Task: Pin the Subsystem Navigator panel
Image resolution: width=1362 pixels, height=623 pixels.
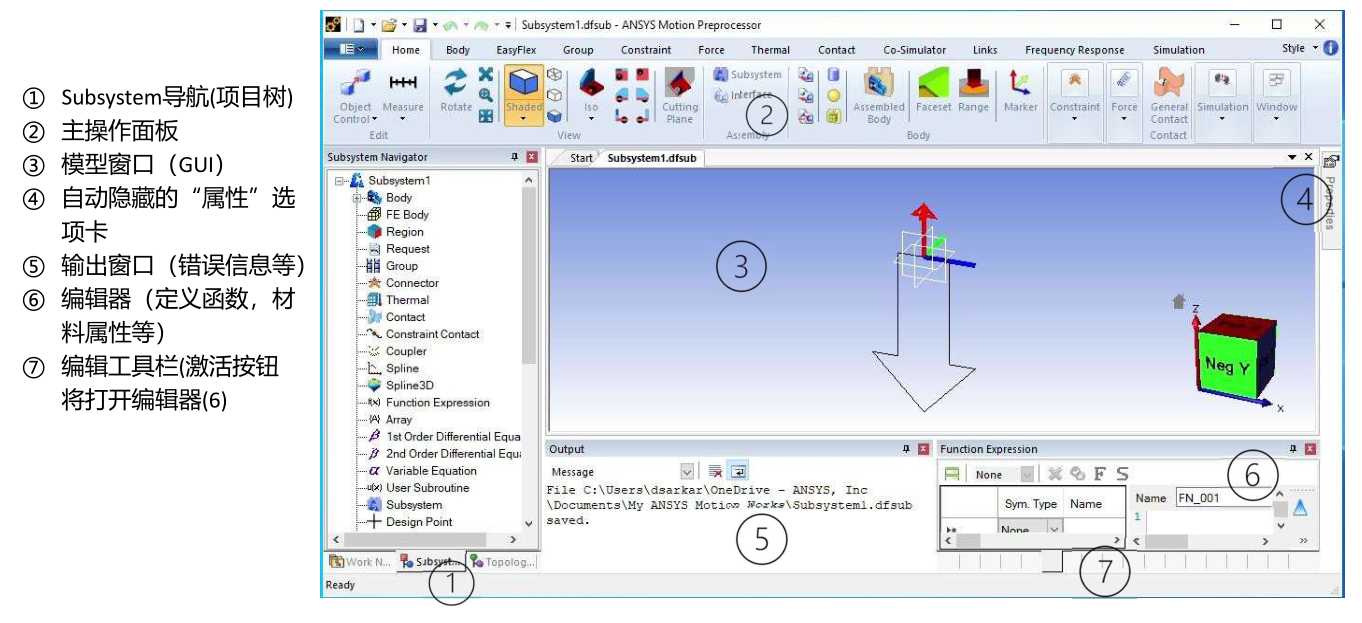Action: (x=514, y=157)
